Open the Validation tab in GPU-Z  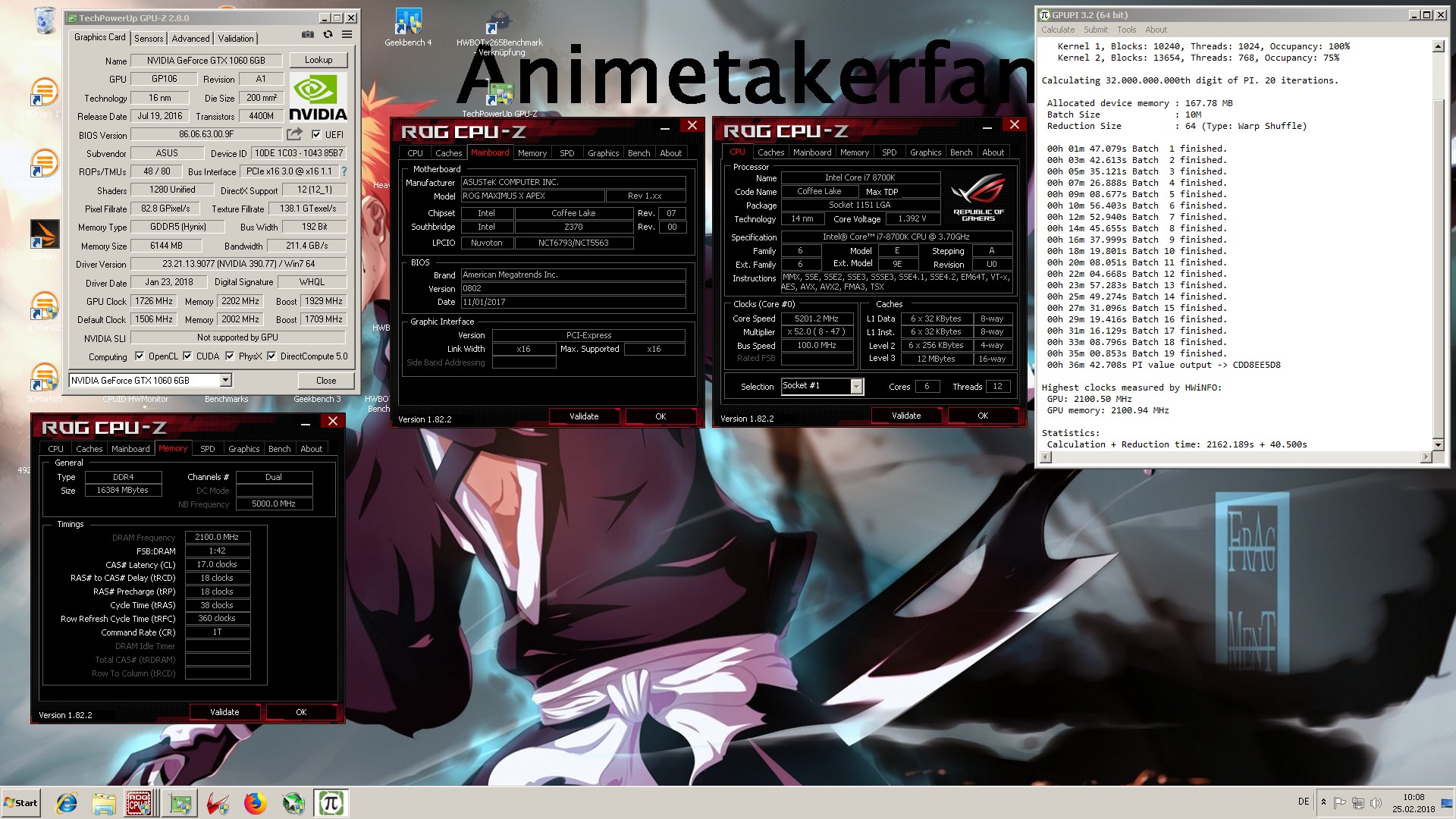pyautogui.click(x=236, y=38)
